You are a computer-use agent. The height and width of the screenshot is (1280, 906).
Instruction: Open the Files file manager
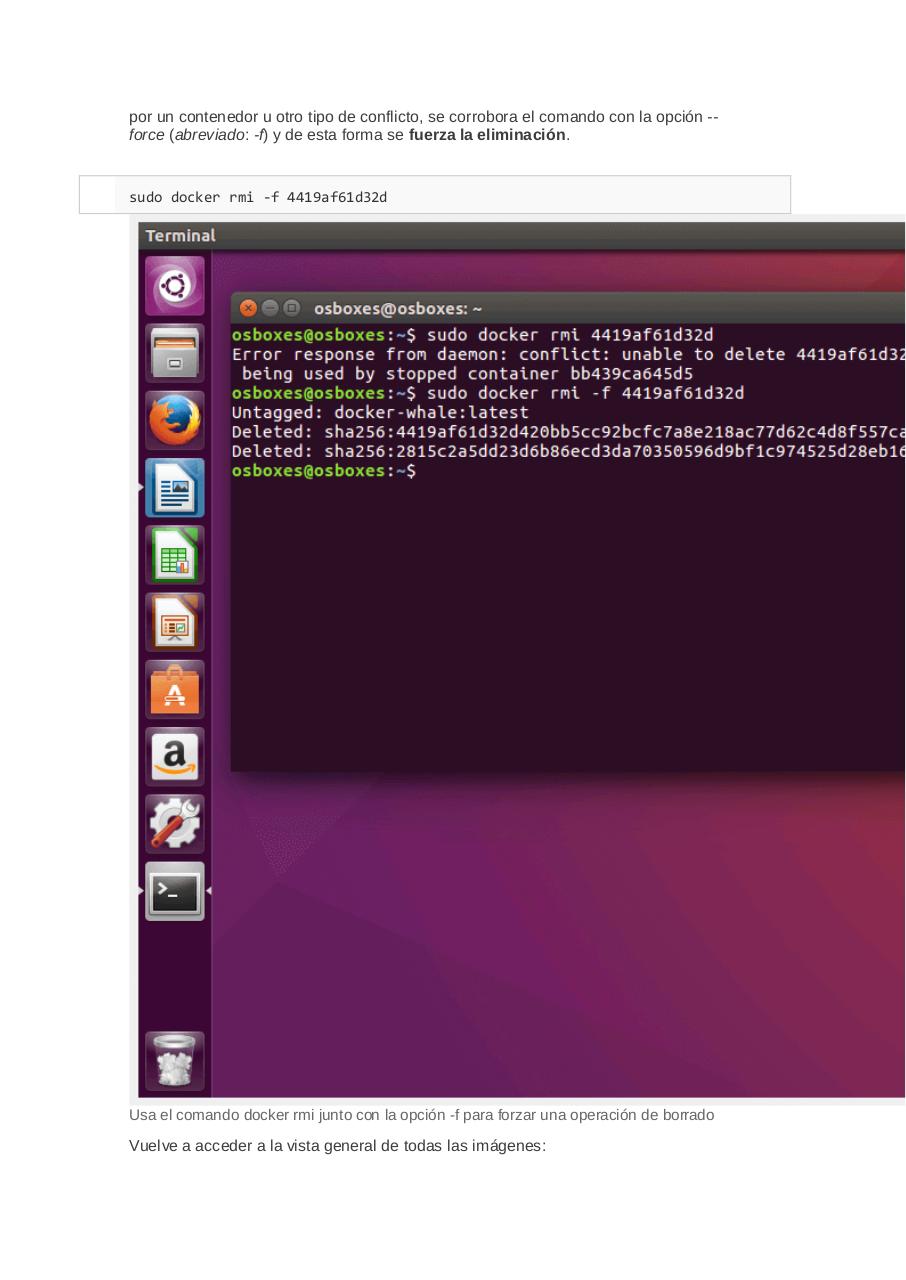coord(174,352)
